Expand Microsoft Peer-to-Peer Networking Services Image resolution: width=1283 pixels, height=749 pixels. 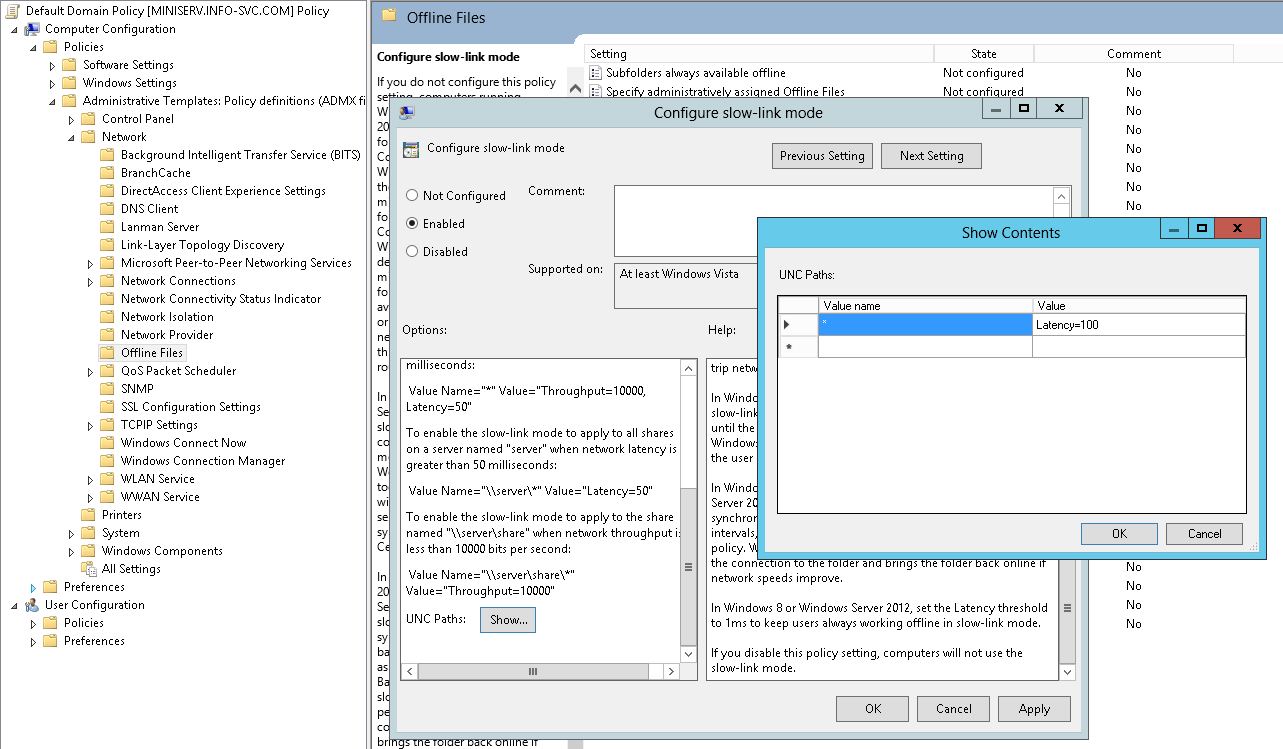[90, 264]
